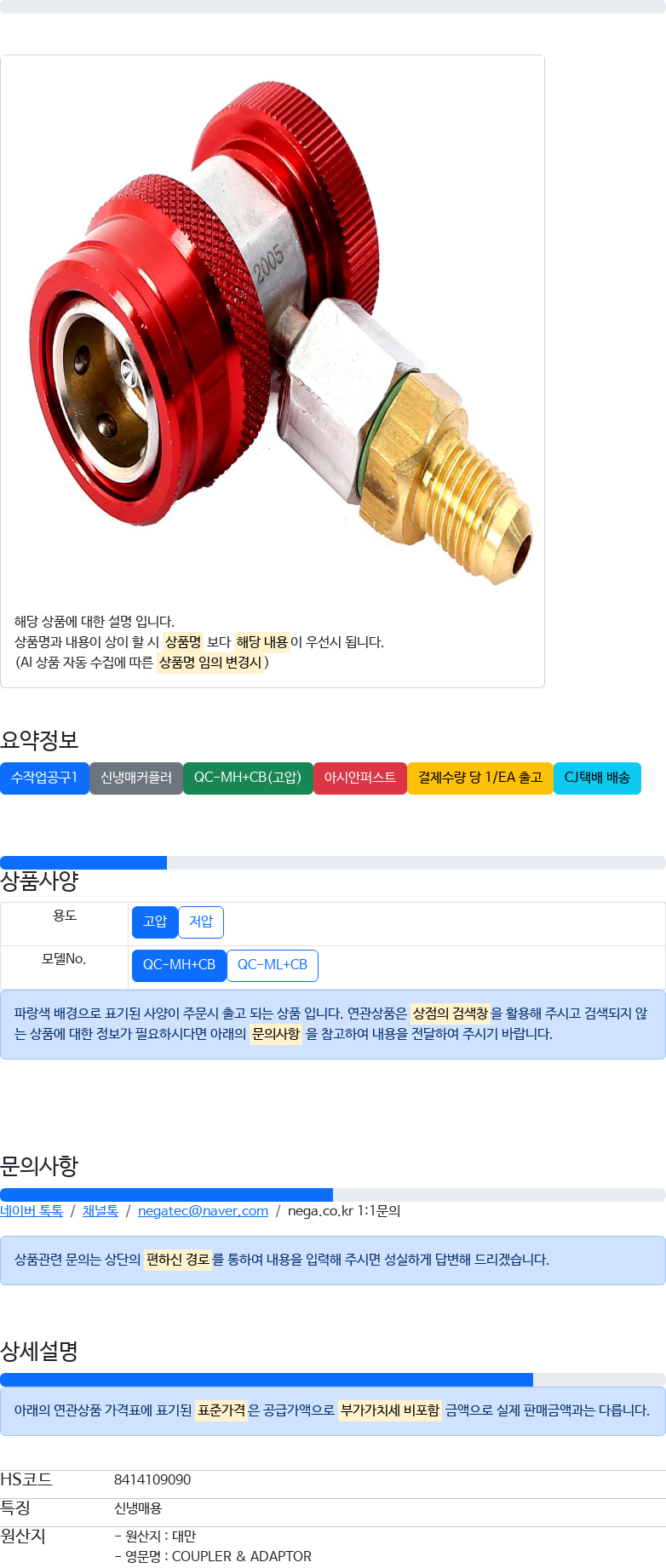Click the progress bar under 문의사항
Image resolution: width=666 pixels, height=1568 pixels.
click(333, 1195)
